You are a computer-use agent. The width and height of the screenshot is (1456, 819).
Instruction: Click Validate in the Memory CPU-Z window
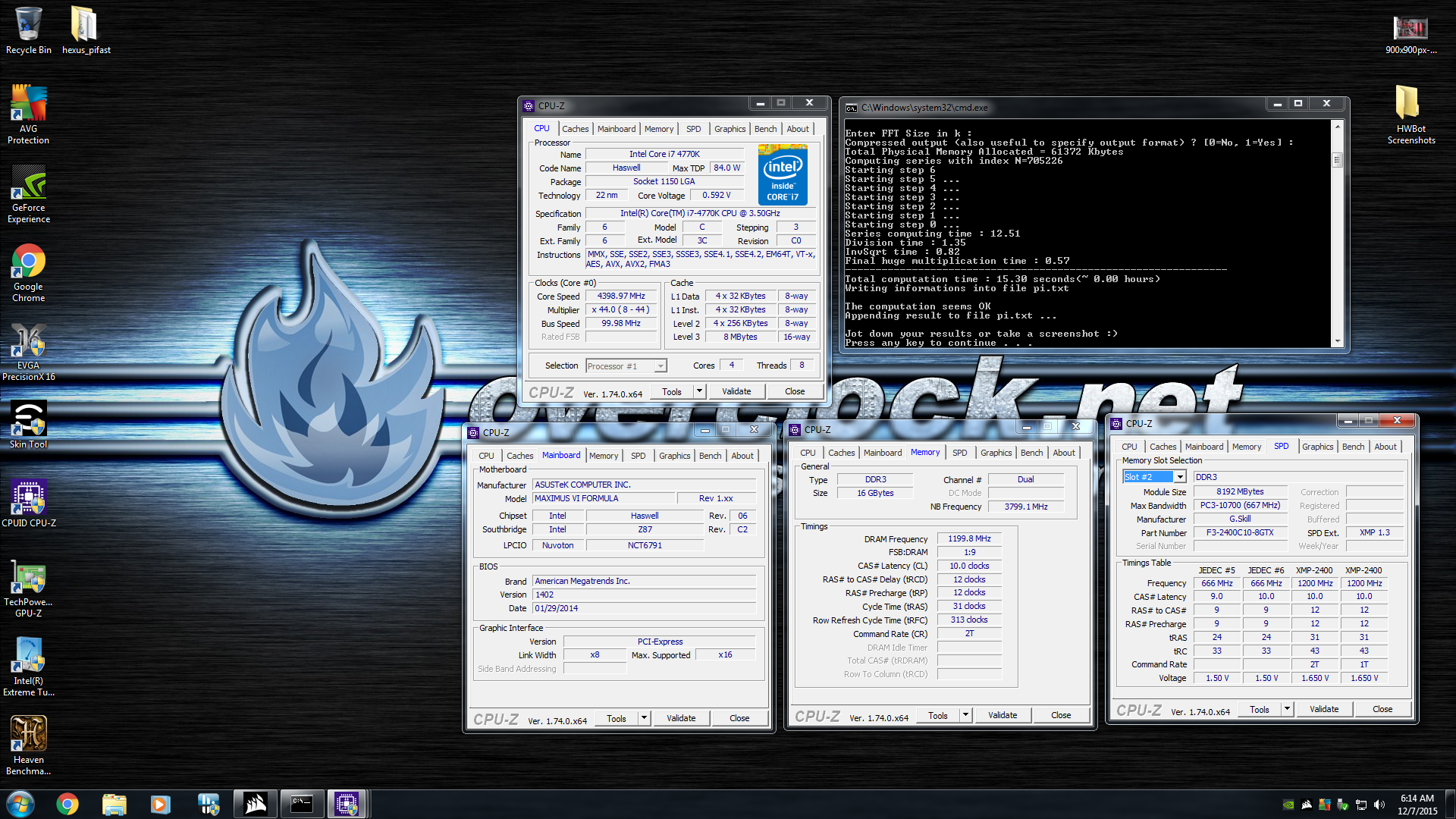pos(1003,715)
